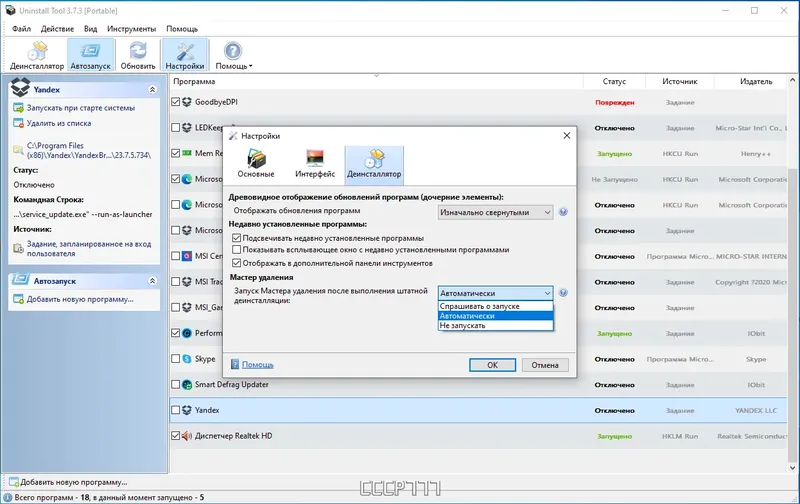Click Удалить из списка link
Screen dimensions: 800x504
click(x=59, y=123)
